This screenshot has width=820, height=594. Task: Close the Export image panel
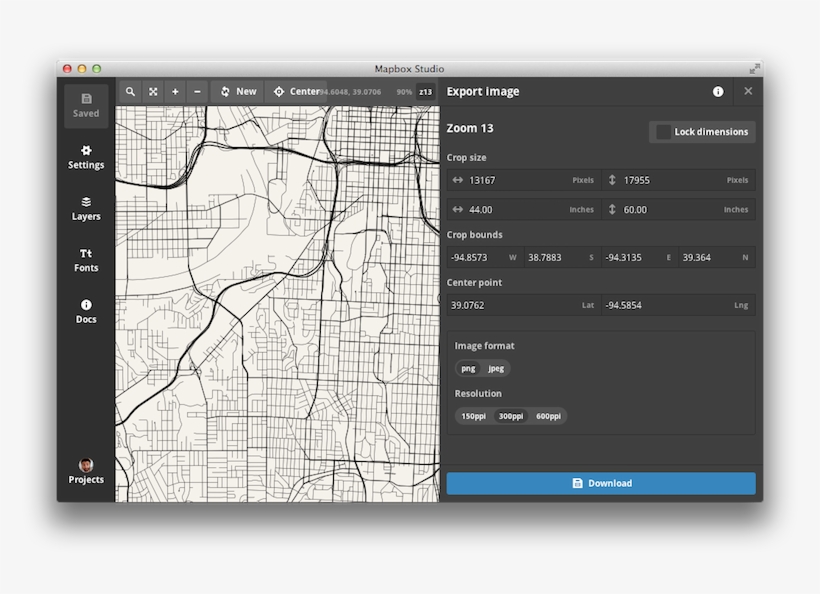pyautogui.click(x=748, y=91)
